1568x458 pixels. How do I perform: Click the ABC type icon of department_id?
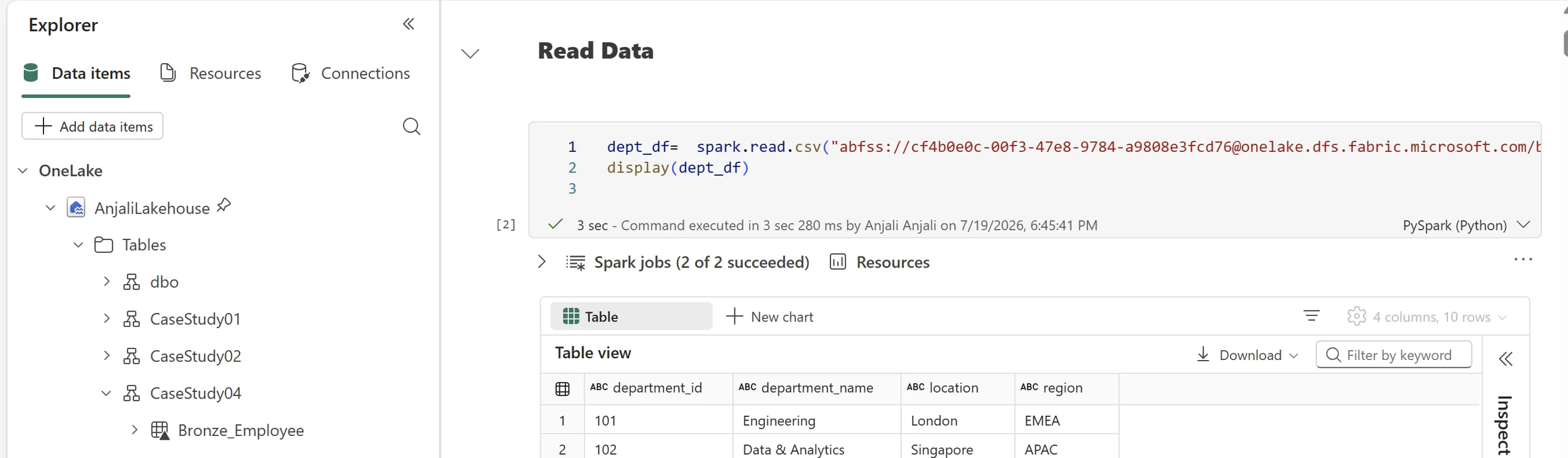click(598, 387)
